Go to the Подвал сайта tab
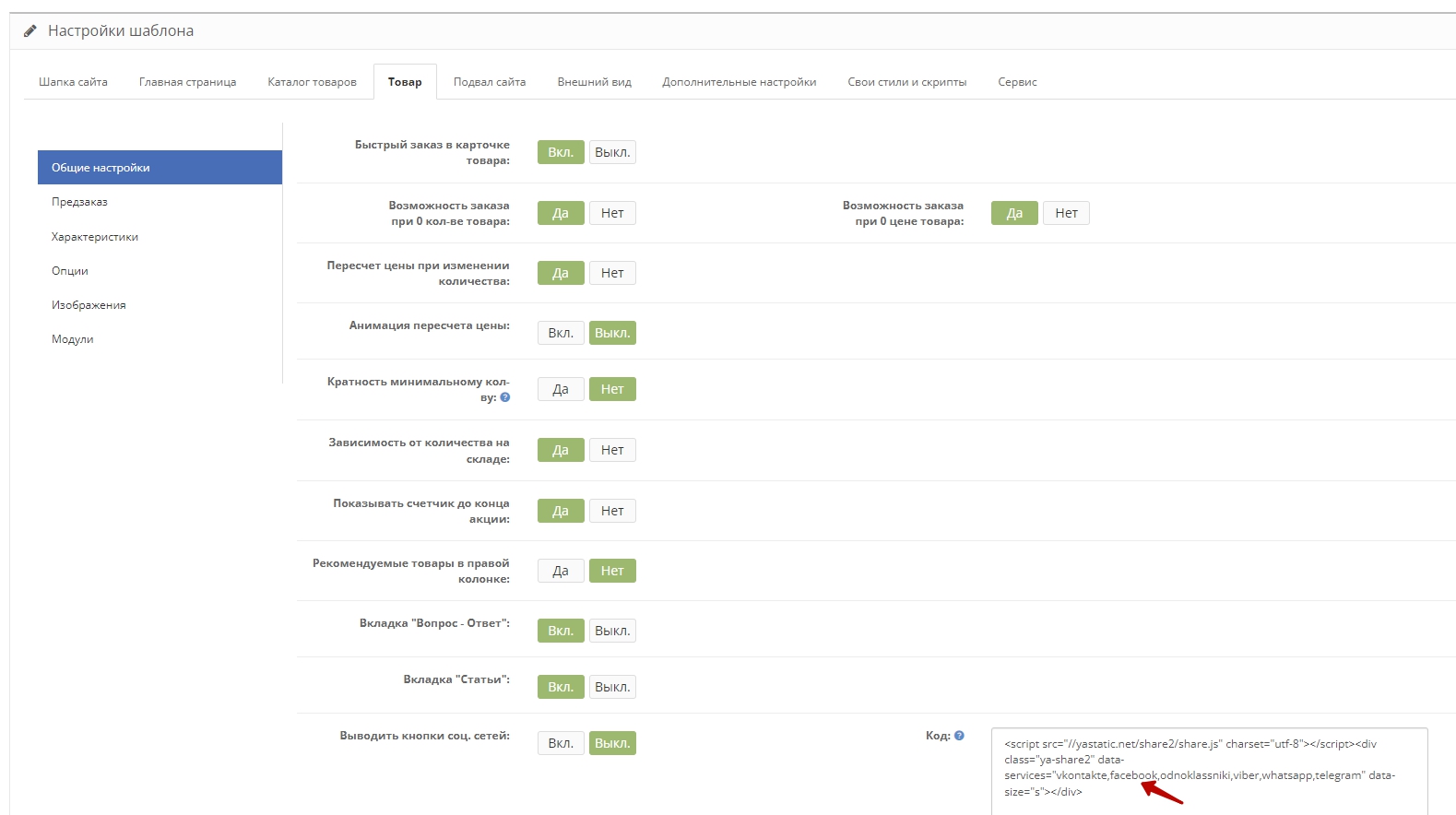The image size is (1456, 815). (490, 82)
